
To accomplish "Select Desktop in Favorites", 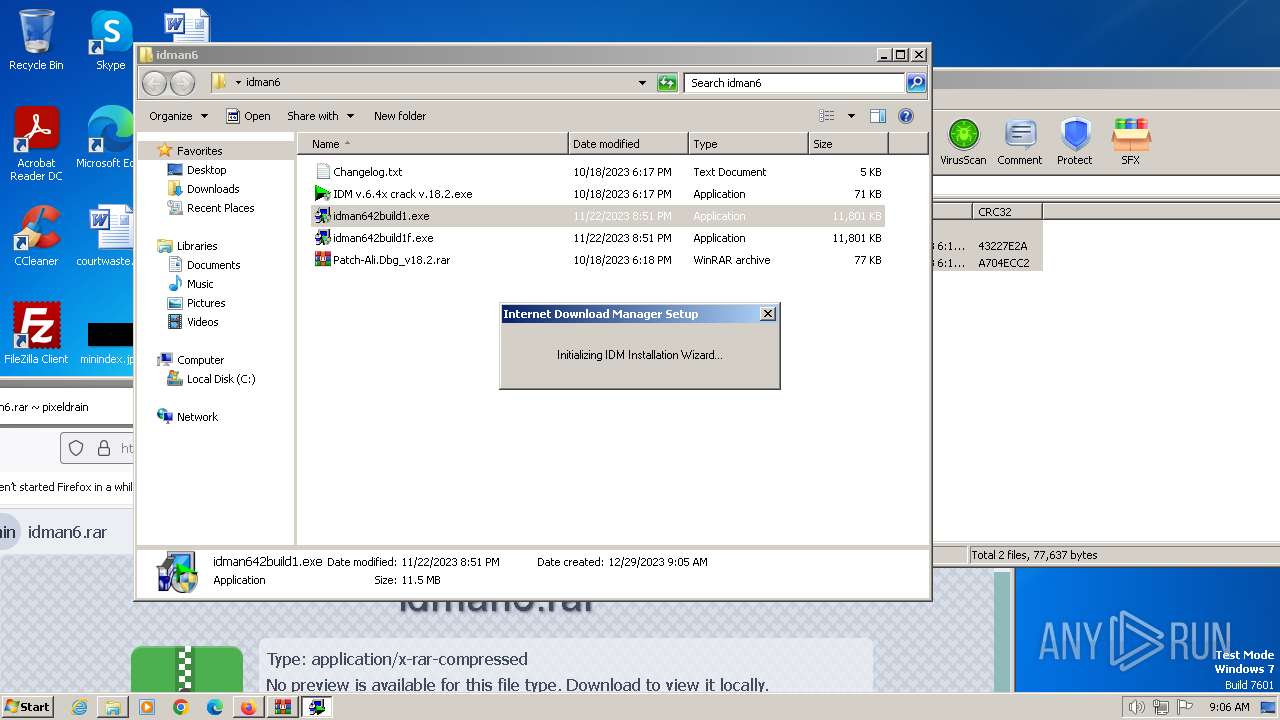I will click(206, 170).
